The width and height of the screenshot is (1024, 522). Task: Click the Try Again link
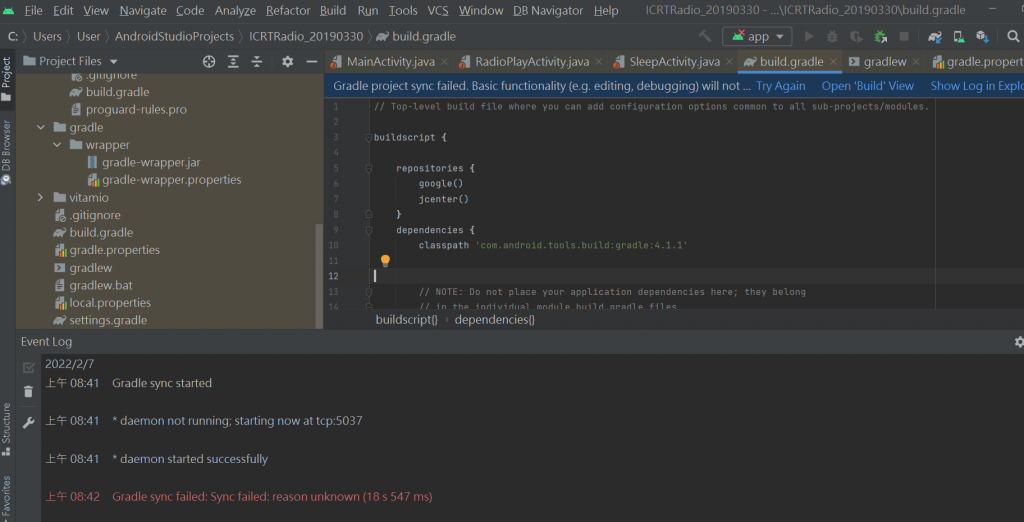pos(780,86)
